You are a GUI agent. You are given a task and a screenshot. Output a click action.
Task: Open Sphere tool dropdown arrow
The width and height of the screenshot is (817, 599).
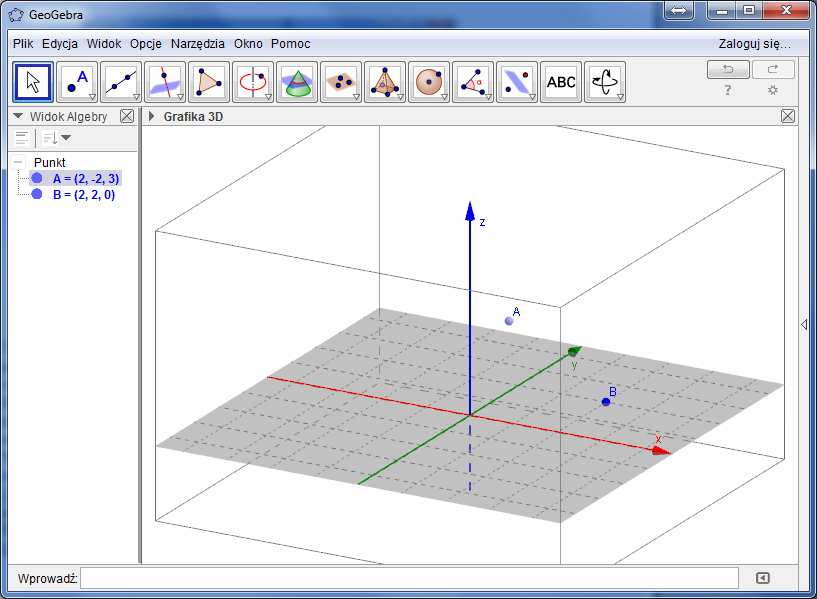click(x=444, y=97)
